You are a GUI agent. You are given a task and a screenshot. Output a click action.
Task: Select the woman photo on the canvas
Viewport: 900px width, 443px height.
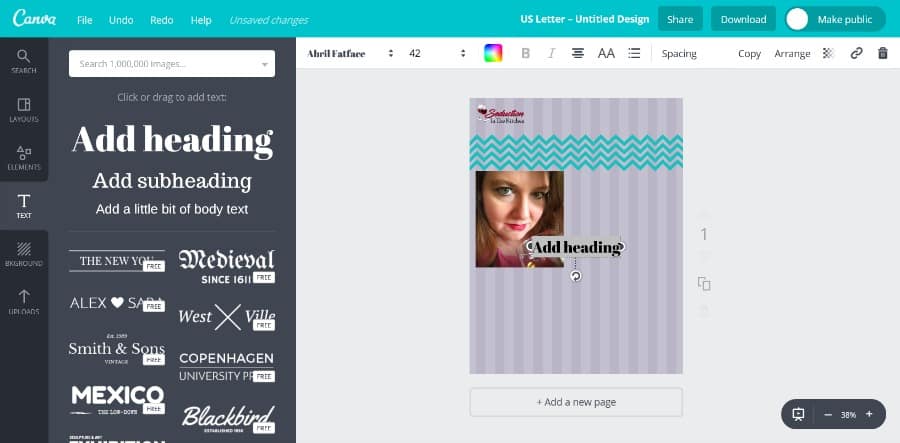pyautogui.click(x=519, y=219)
